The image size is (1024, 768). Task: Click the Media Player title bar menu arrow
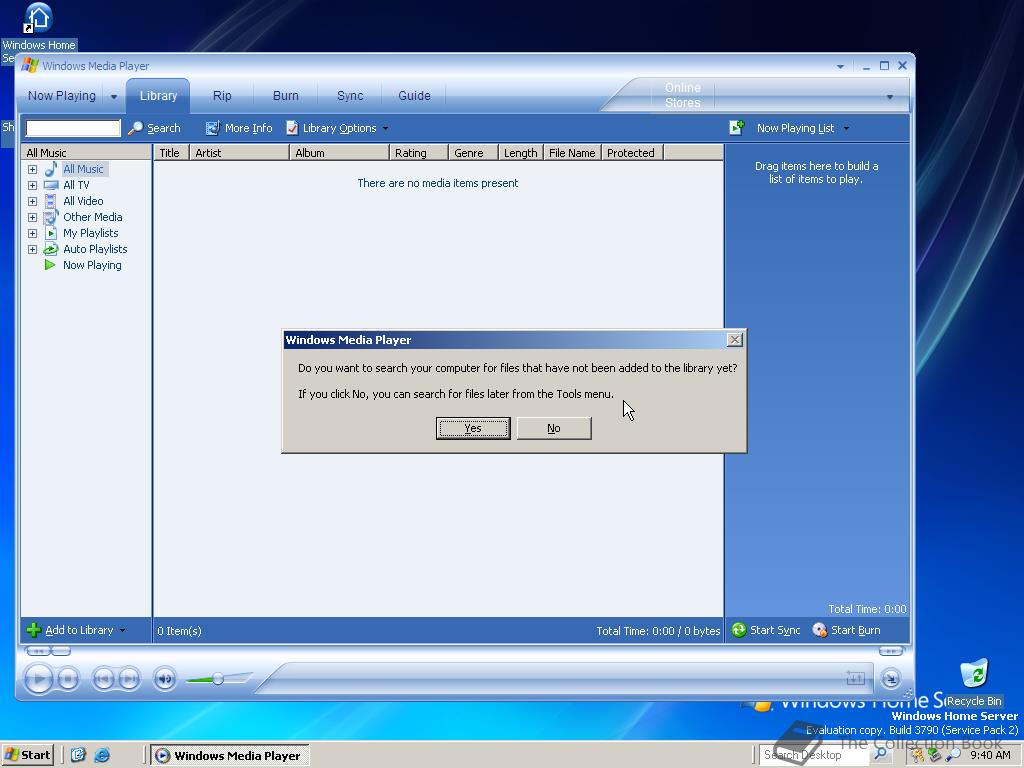point(840,67)
